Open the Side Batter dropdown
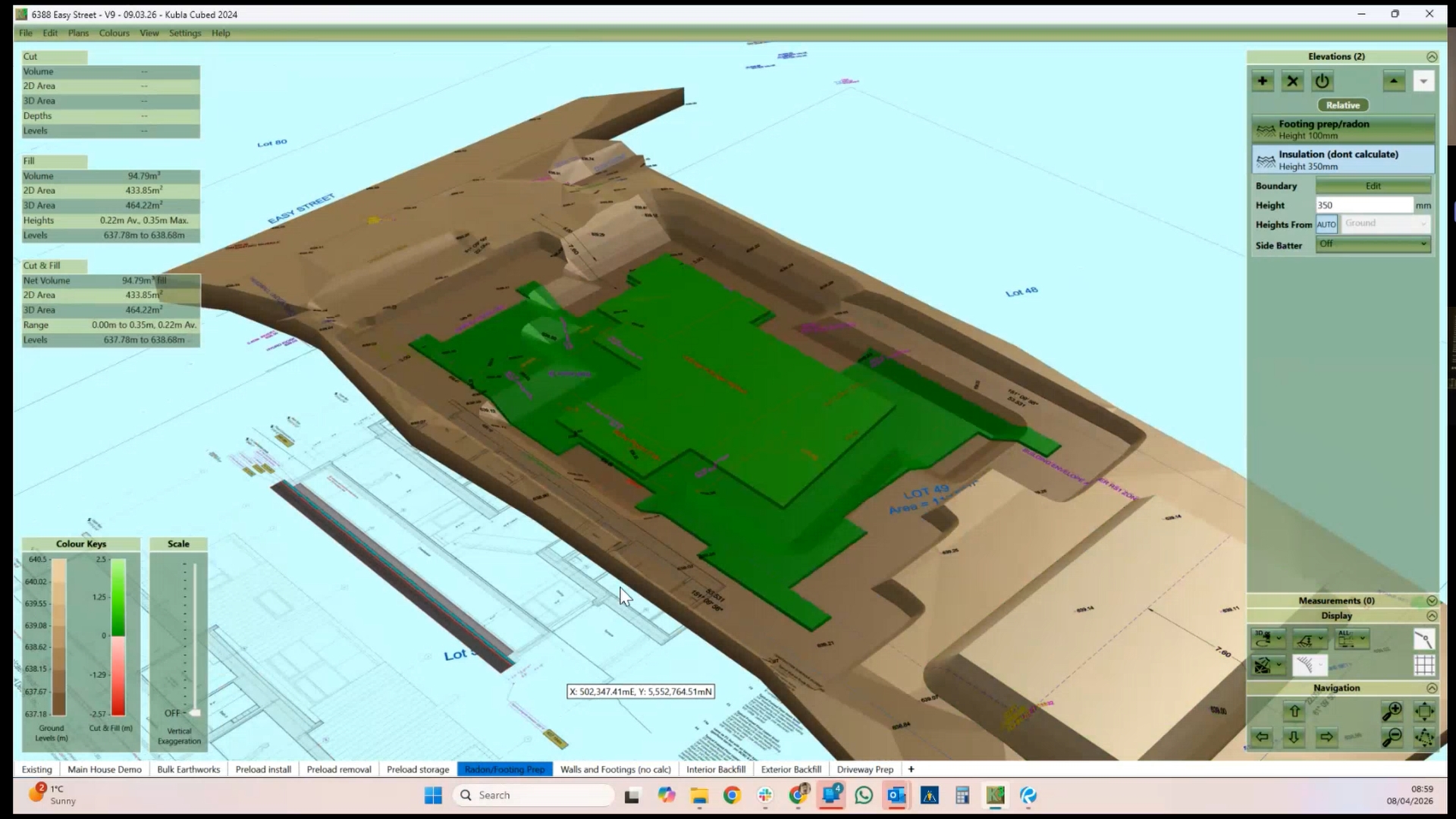Image resolution: width=1456 pixels, height=819 pixels. (1373, 244)
